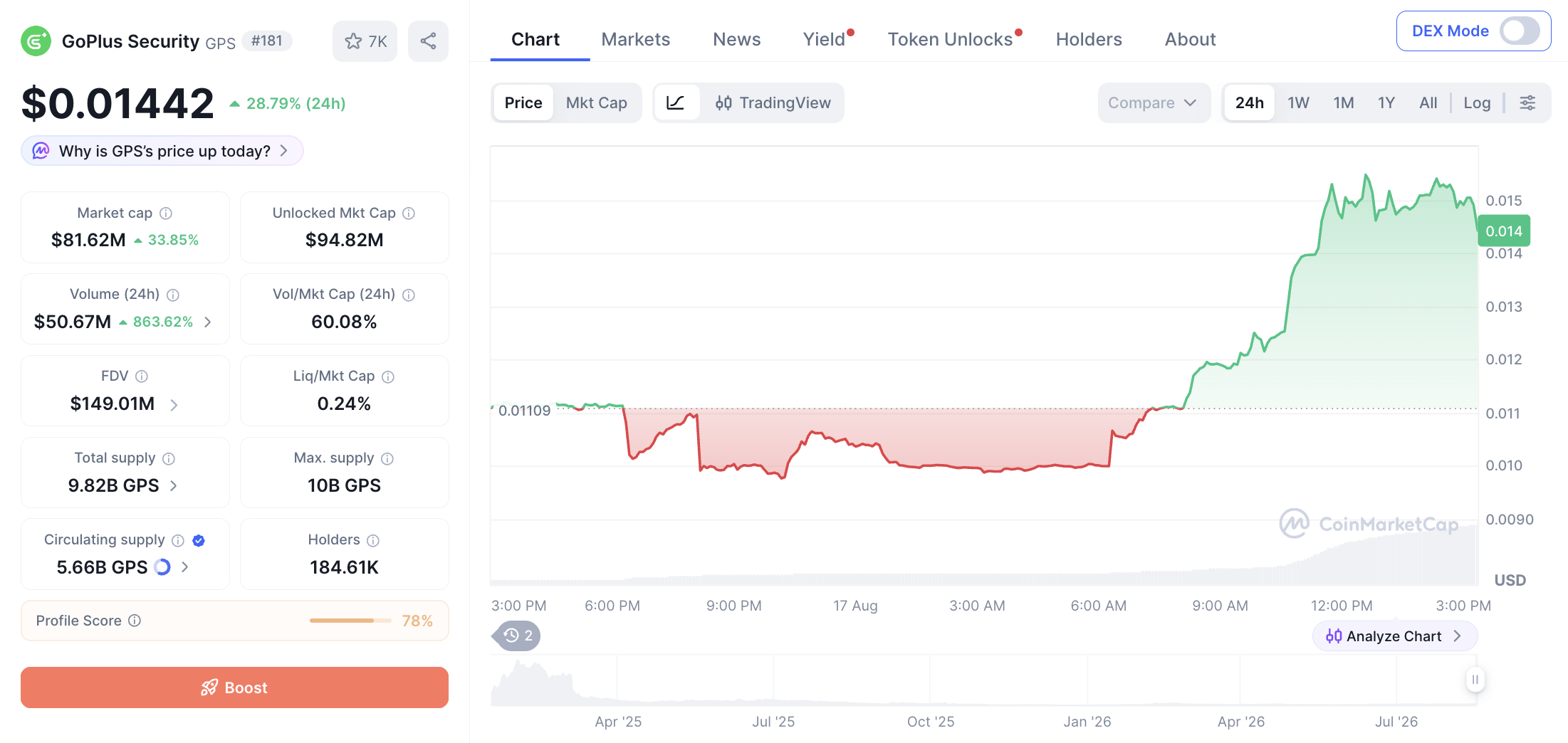
Task: Select the 1M time range
Action: tap(1343, 102)
